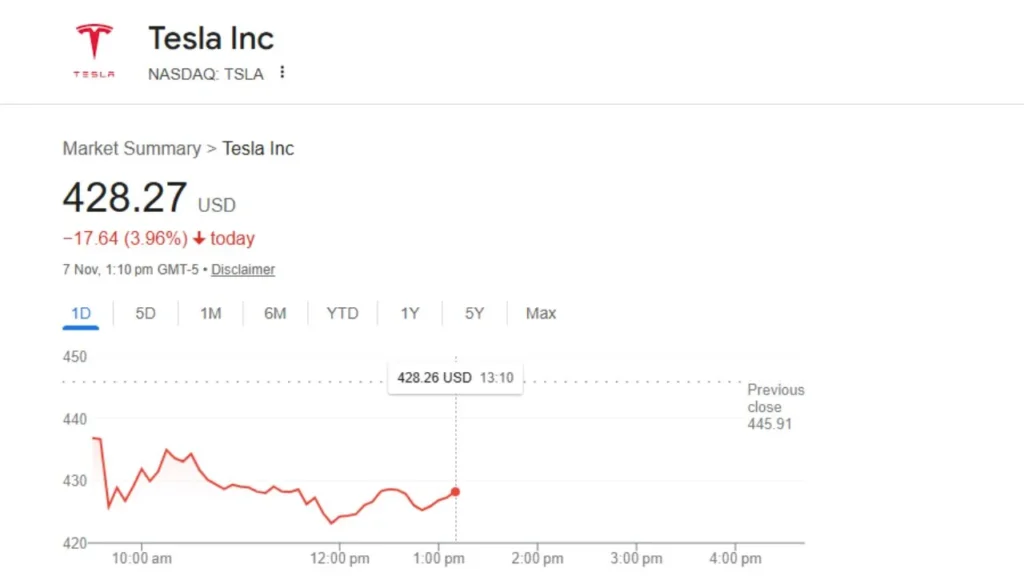Click the Tesla Inc breadcrumb link
Viewport: 1024px width, 576px height.
258,148
